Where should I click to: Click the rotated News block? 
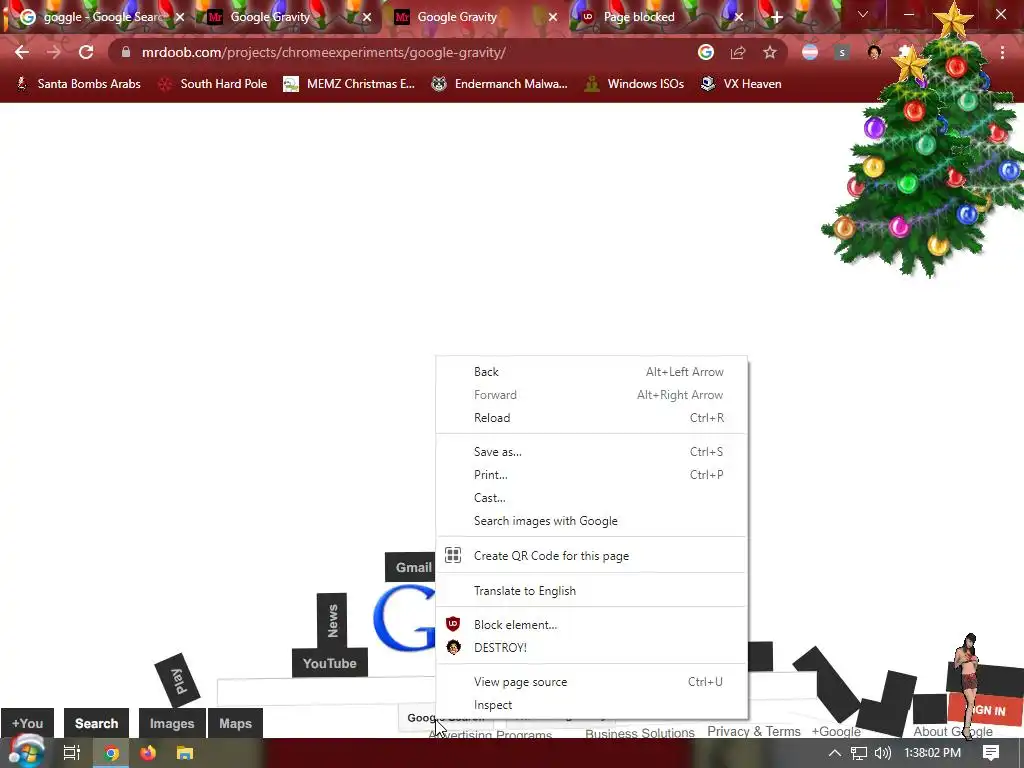(x=332, y=620)
